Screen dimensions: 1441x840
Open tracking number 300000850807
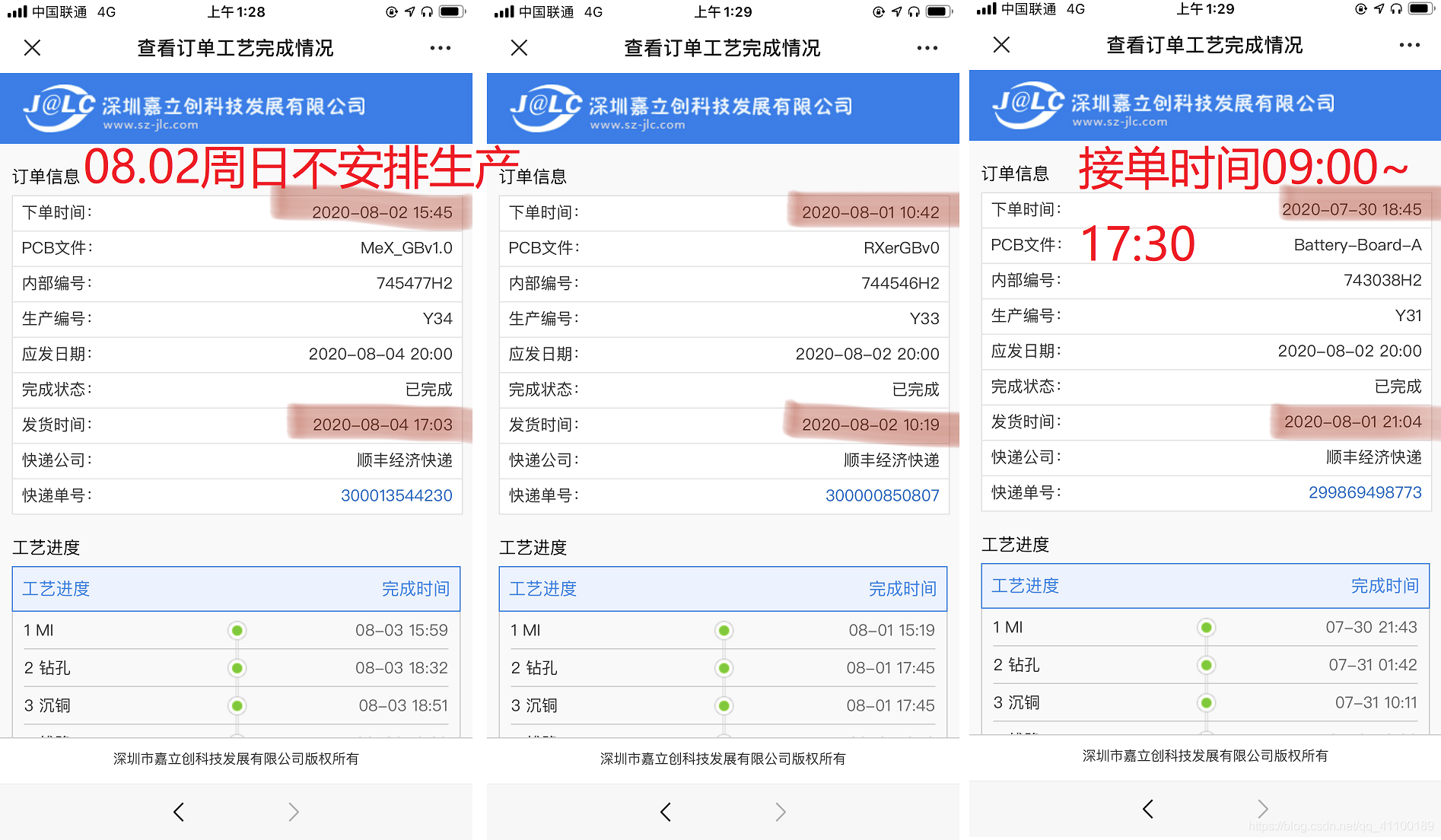click(883, 495)
